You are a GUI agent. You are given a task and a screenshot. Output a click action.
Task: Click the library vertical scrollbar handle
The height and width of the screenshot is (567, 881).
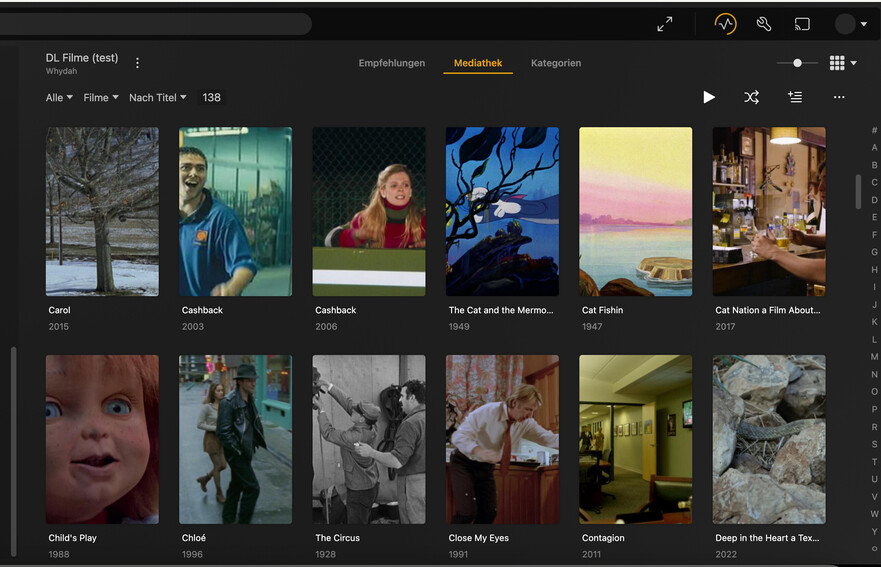[x=858, y=192]
